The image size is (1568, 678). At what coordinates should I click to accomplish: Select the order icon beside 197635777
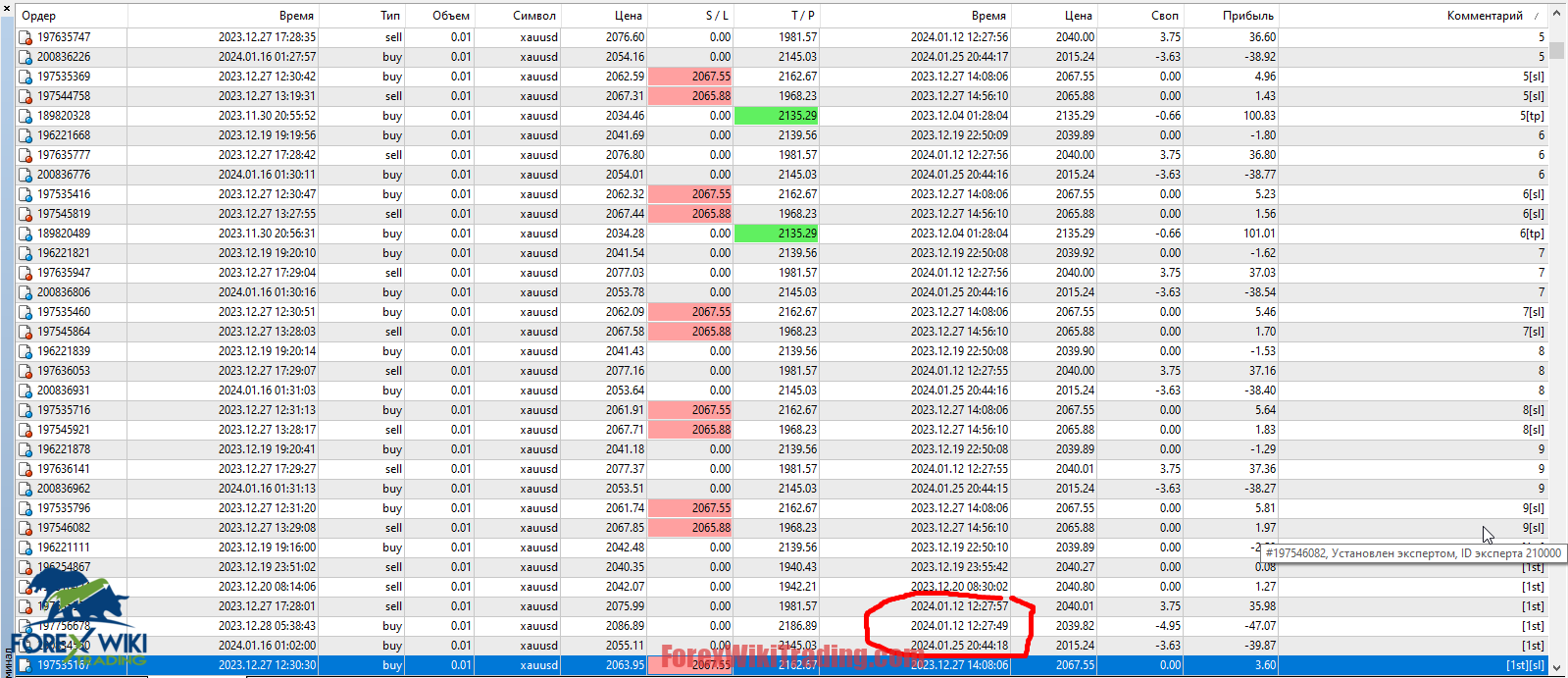click(25, 155)
